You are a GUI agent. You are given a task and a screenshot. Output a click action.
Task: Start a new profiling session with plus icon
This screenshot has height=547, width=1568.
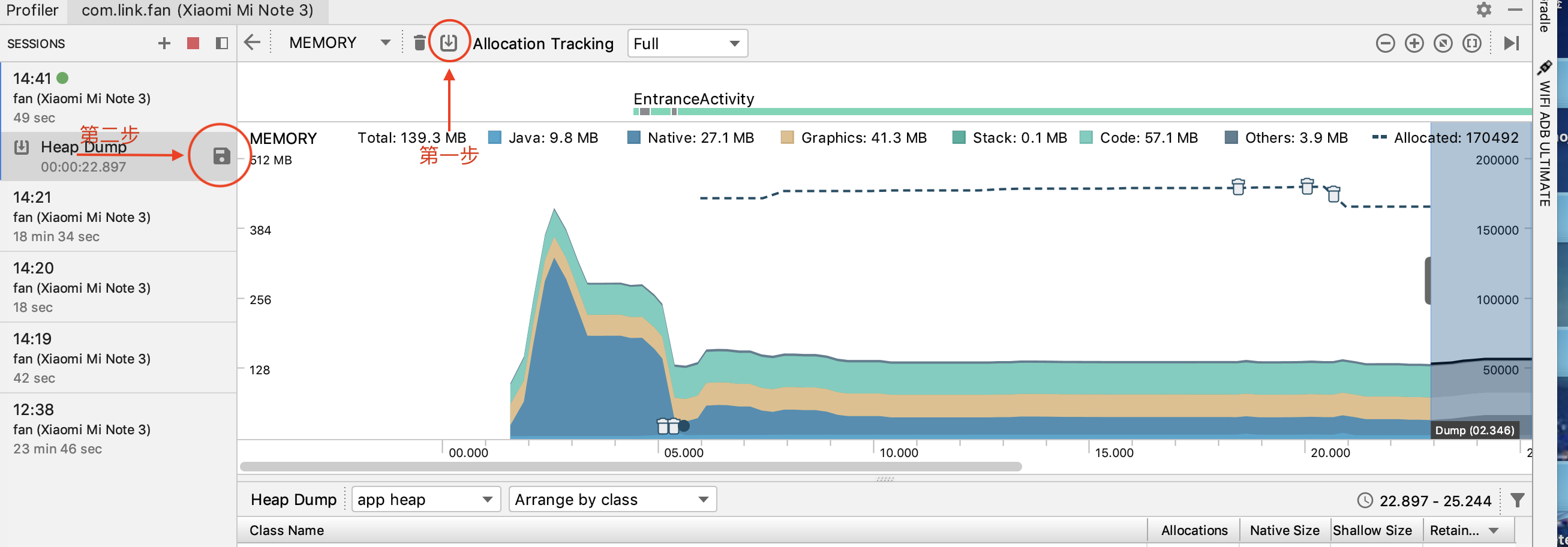pyautogui.click(x=164, y=43)
